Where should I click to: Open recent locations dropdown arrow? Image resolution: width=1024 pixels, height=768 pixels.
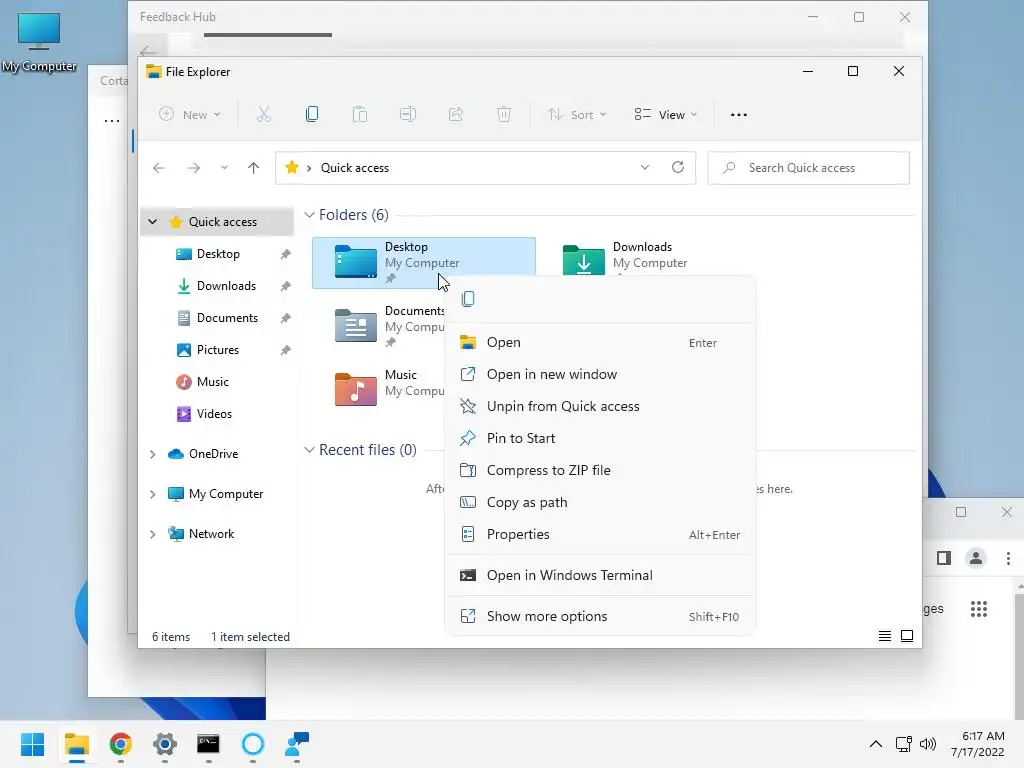point(224,168)
